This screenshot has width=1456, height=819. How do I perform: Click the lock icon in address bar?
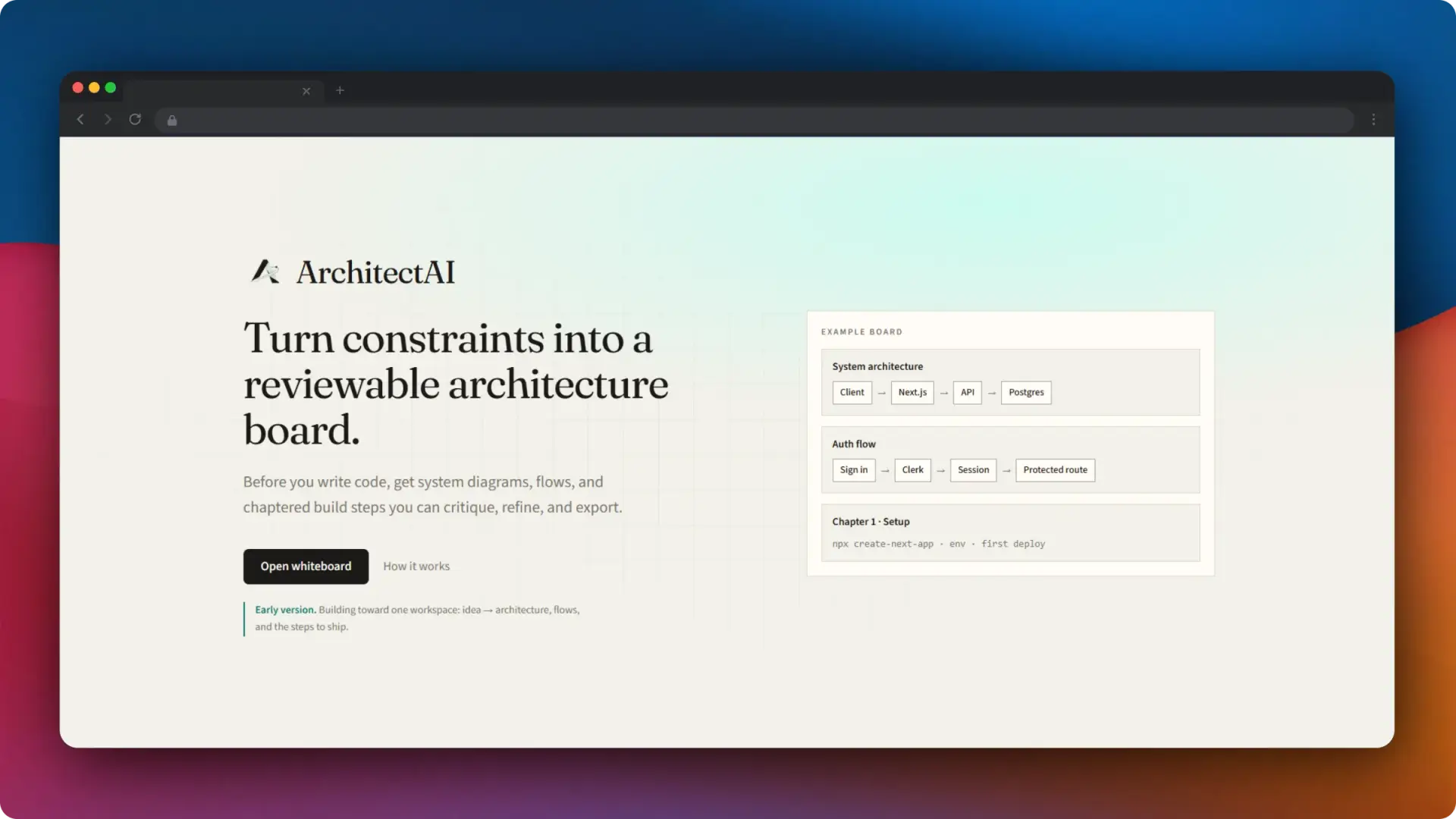(x=172, y=120)
